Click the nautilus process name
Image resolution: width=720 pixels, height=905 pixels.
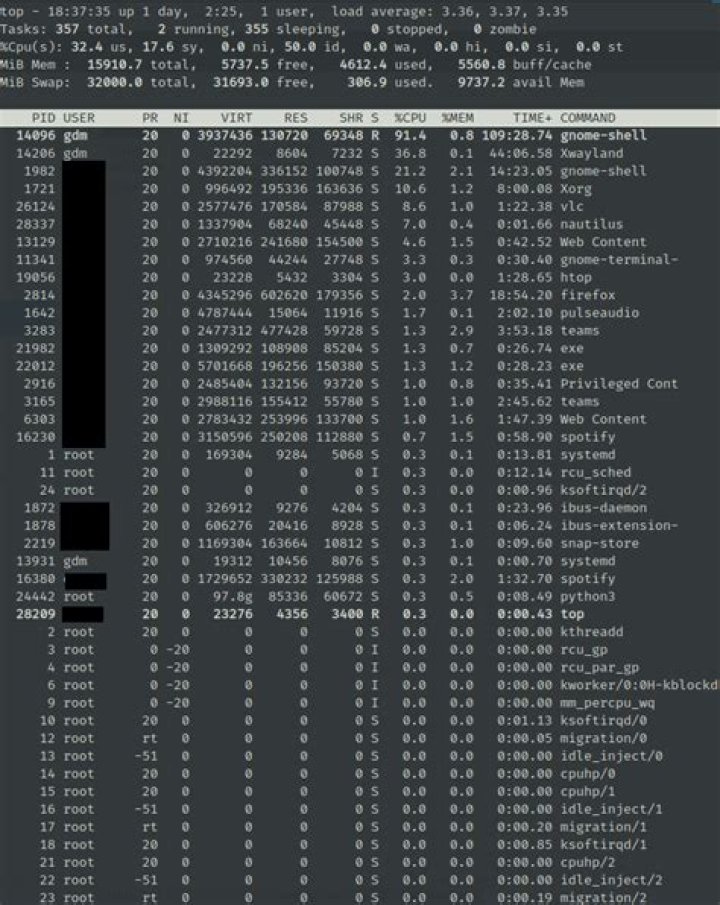tap(591, 224)
